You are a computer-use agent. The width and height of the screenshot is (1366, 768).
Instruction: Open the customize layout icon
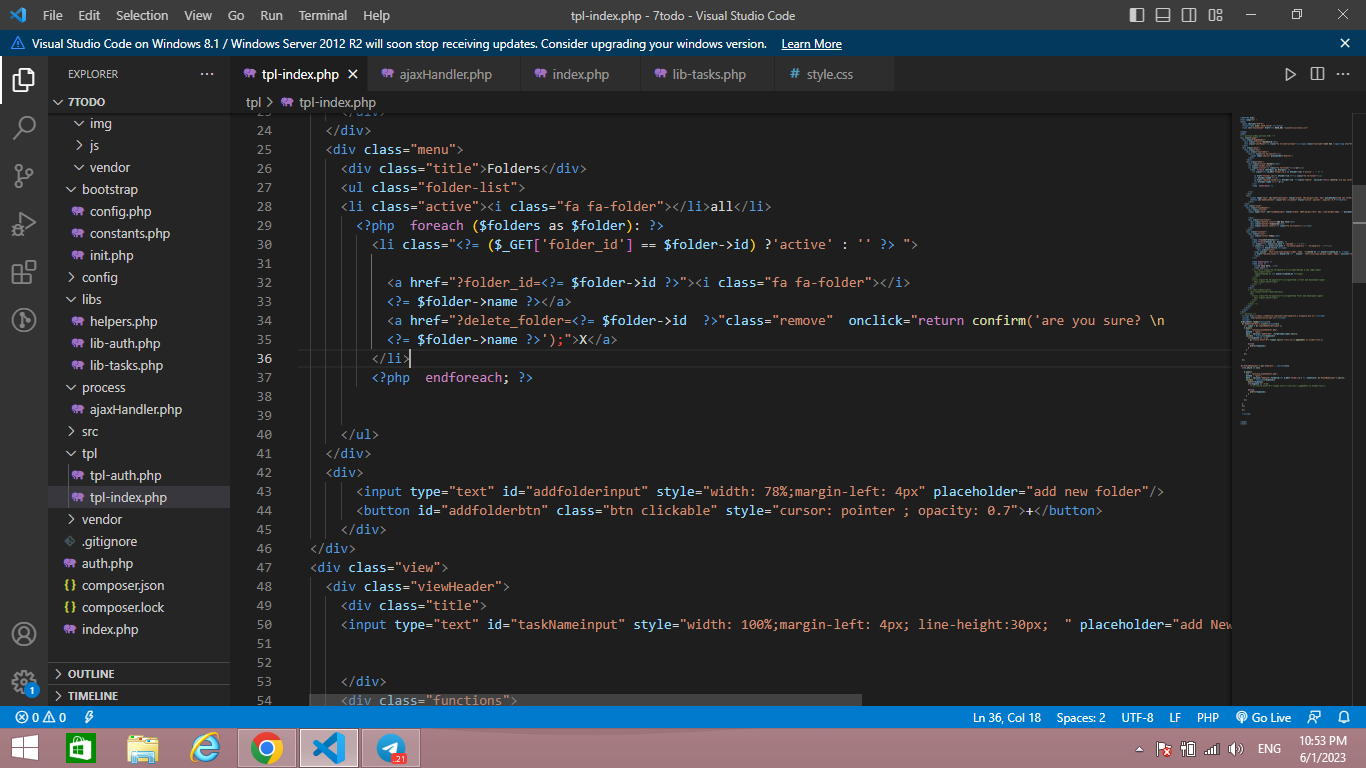click(x=1215, y=15)
